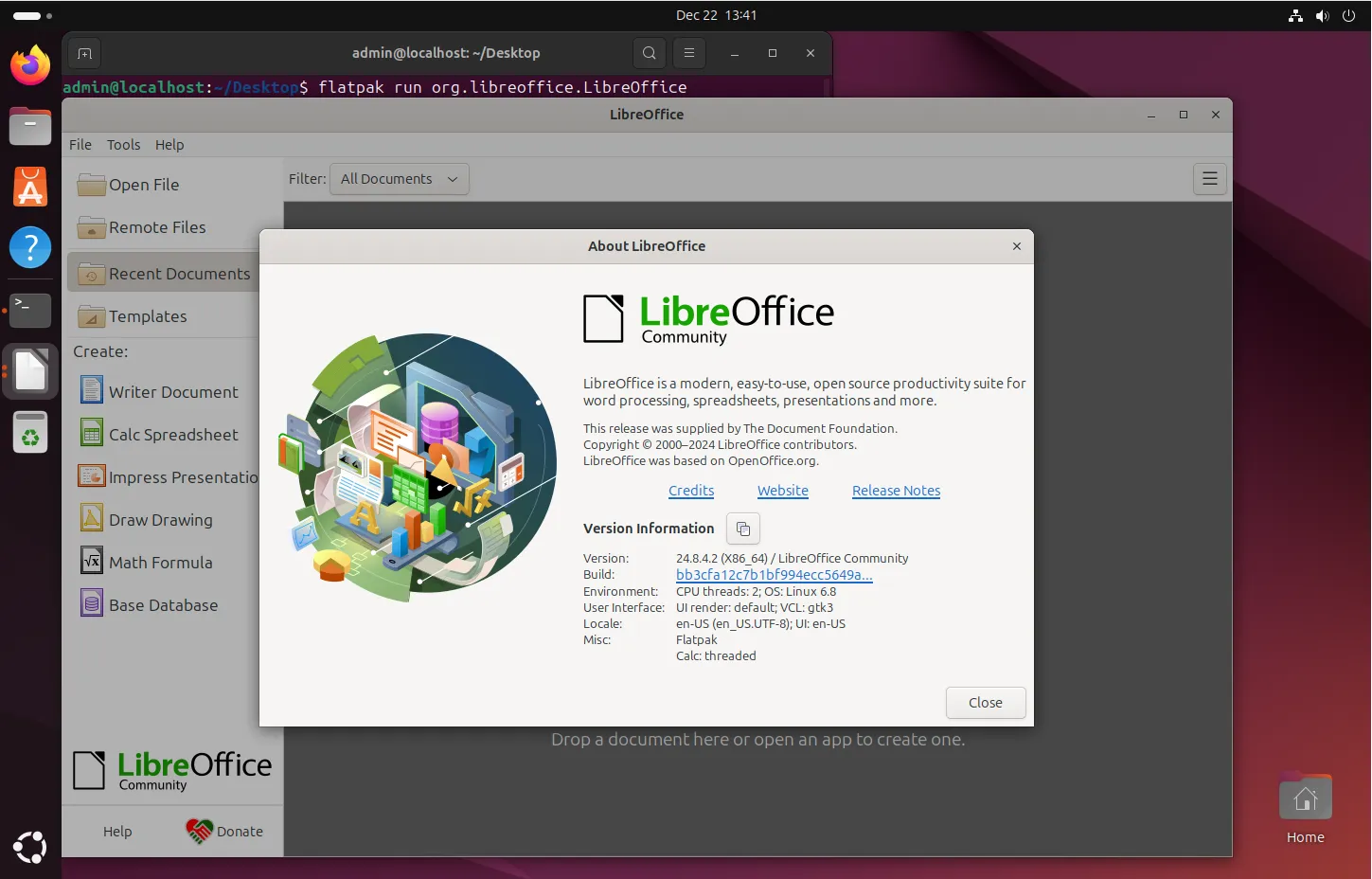Click the Activities indicator in top-left corner
This screenshot has height=879, width=1372.
click(x=32, y=15)
